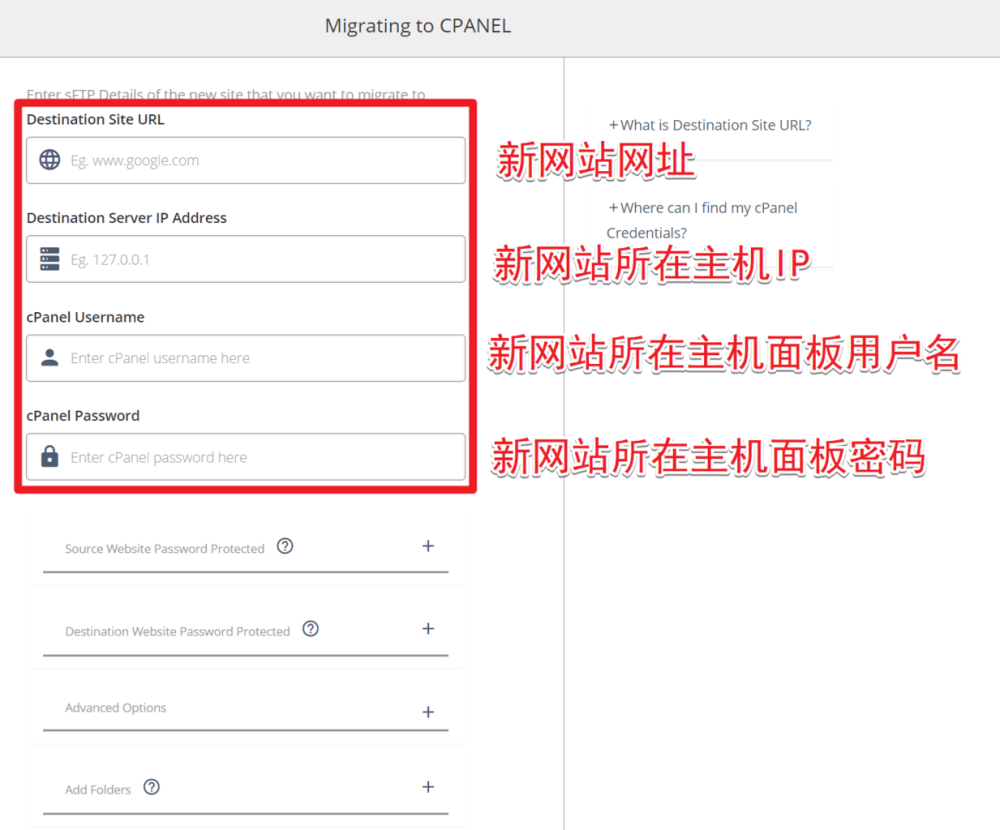Click the Advanced Options label
The image size is (1000, 830).
click(x=115, y=708)
